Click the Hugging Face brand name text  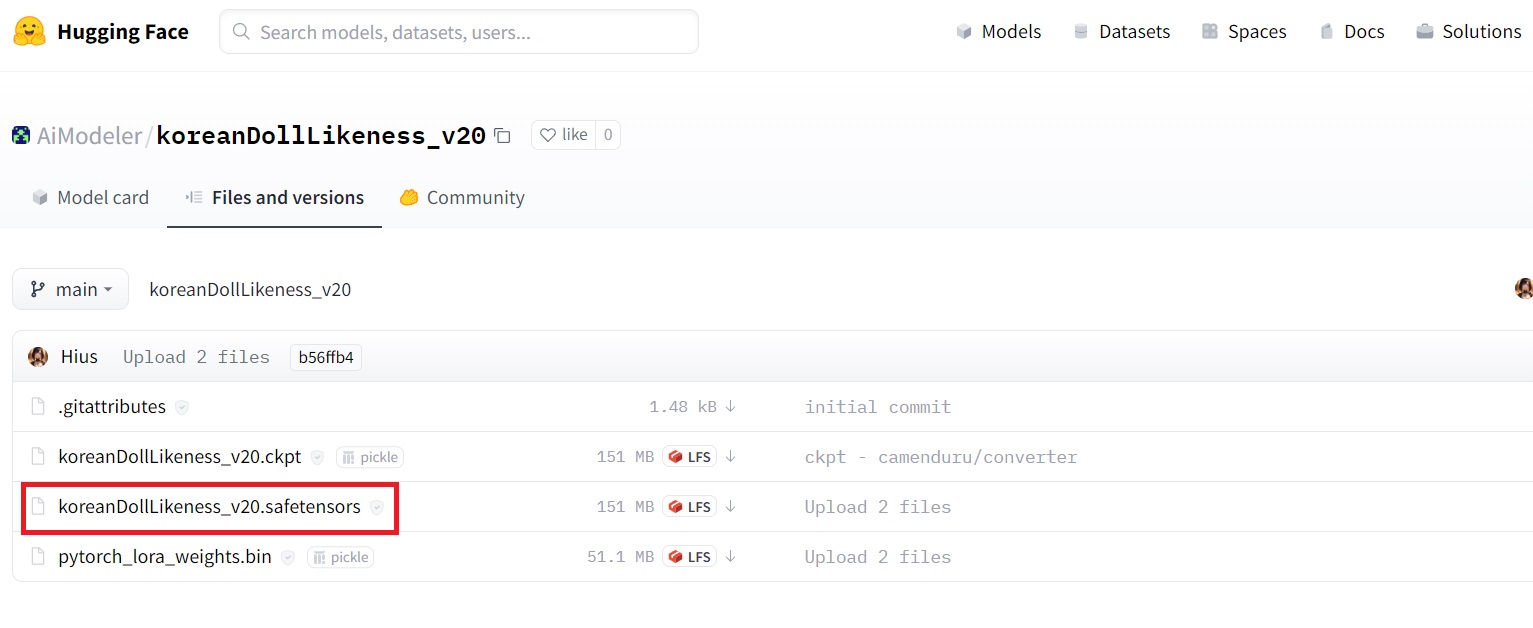pyautogui.click(x=123, y=32)
